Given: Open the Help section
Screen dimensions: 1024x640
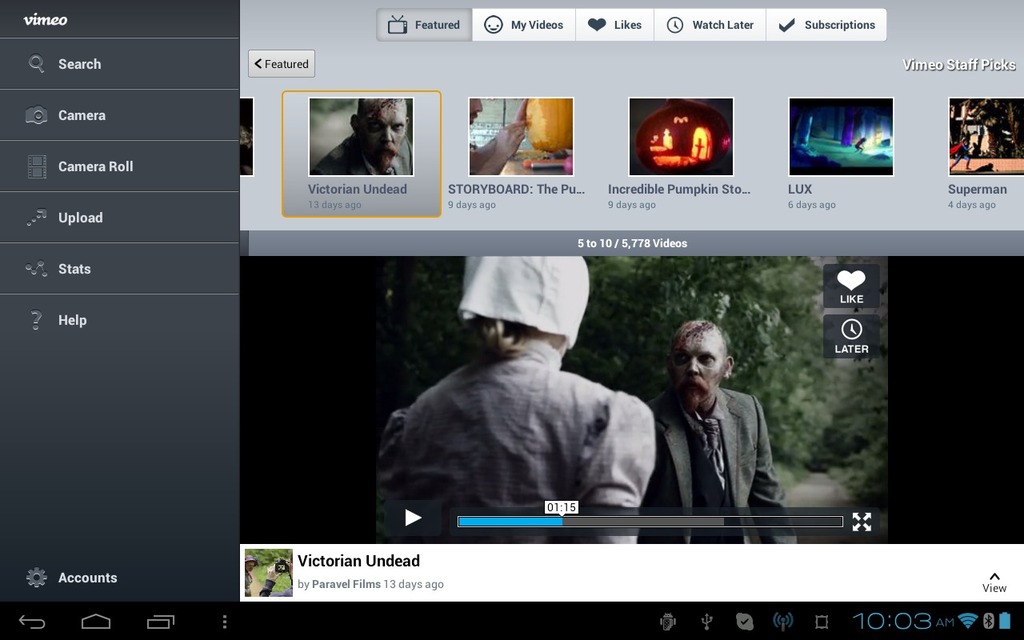Looking at the screenshot, I should coord(120,320).
